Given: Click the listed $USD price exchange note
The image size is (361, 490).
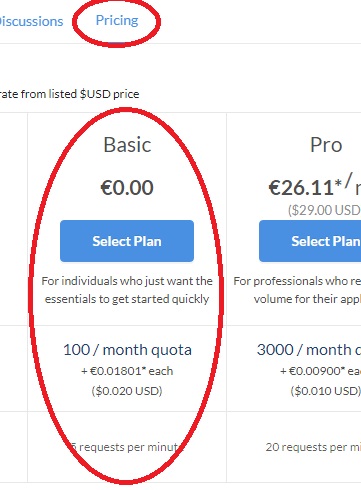Looking at the screenshot, I should coord(70,94).
